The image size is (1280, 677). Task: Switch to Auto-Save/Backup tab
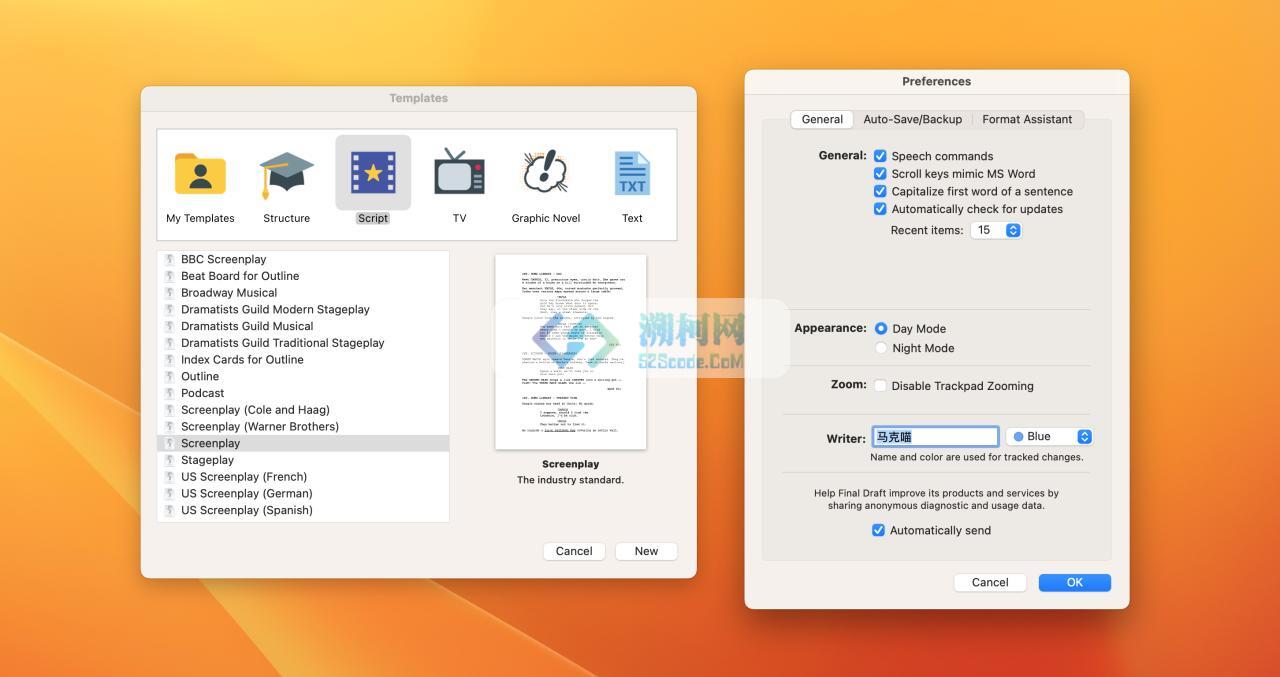pos(913,119)
